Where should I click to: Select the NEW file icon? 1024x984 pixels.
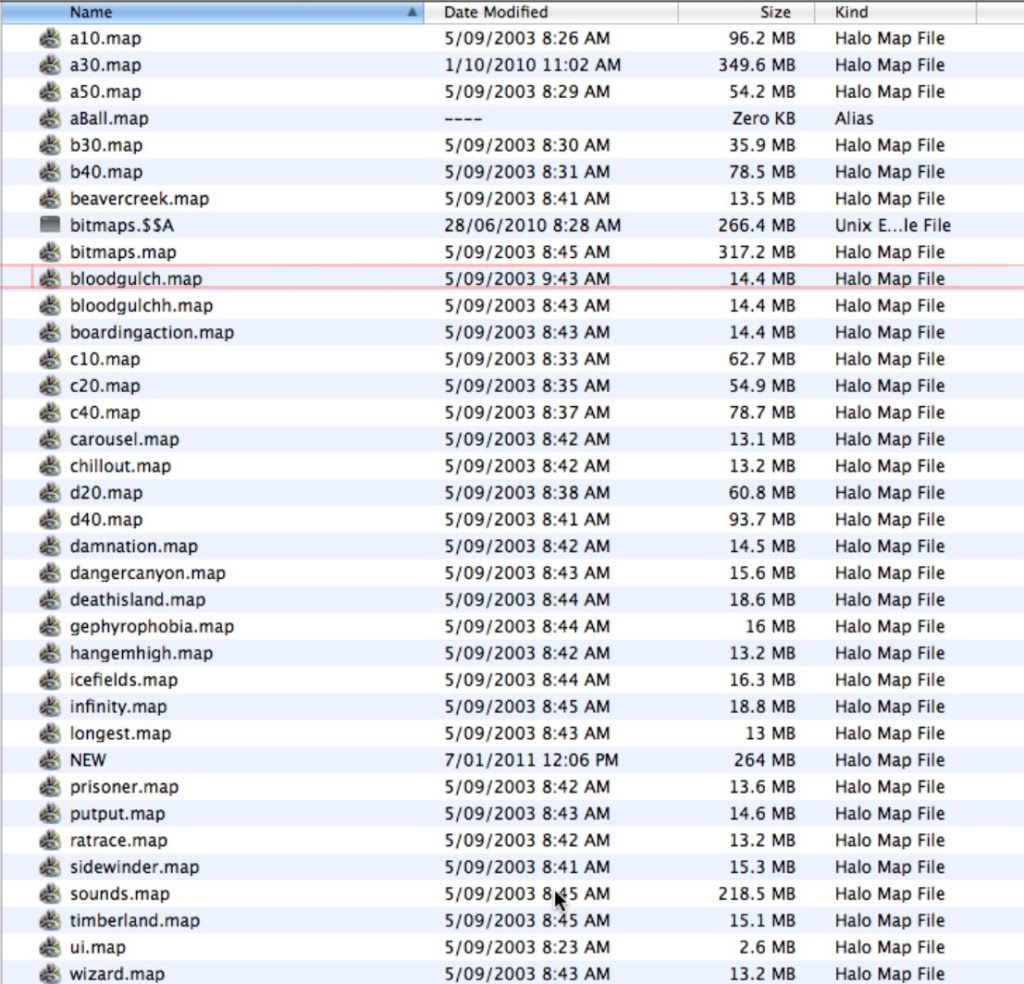coord(50,761)
